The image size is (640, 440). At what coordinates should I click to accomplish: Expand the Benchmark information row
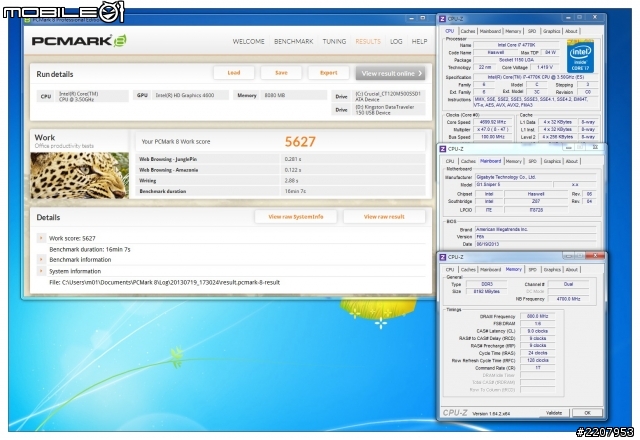[x=41, y=260]
